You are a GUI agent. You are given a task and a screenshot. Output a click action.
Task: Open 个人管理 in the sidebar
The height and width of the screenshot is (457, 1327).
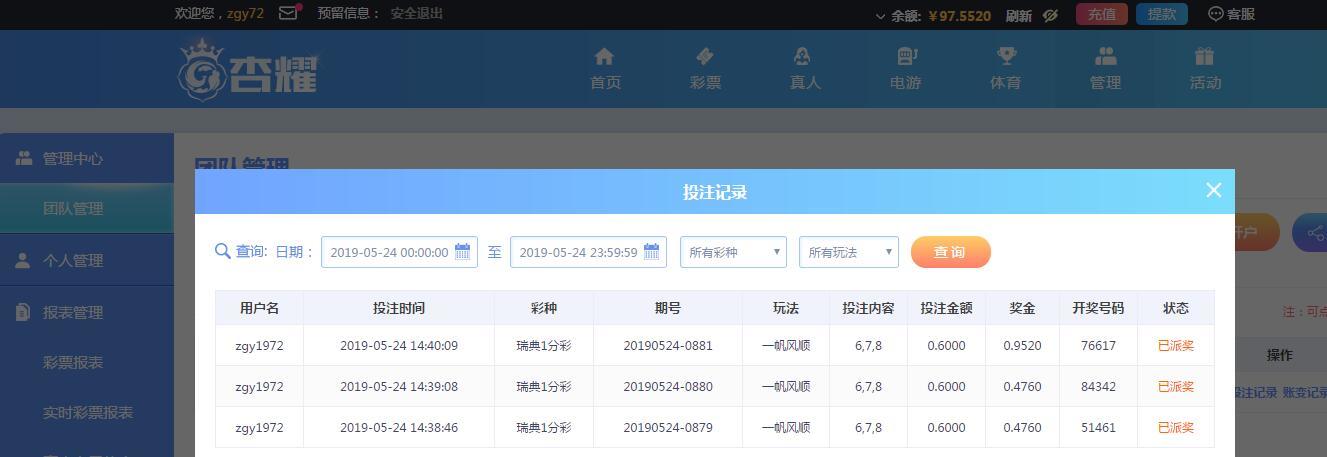(x=87, y=260)
